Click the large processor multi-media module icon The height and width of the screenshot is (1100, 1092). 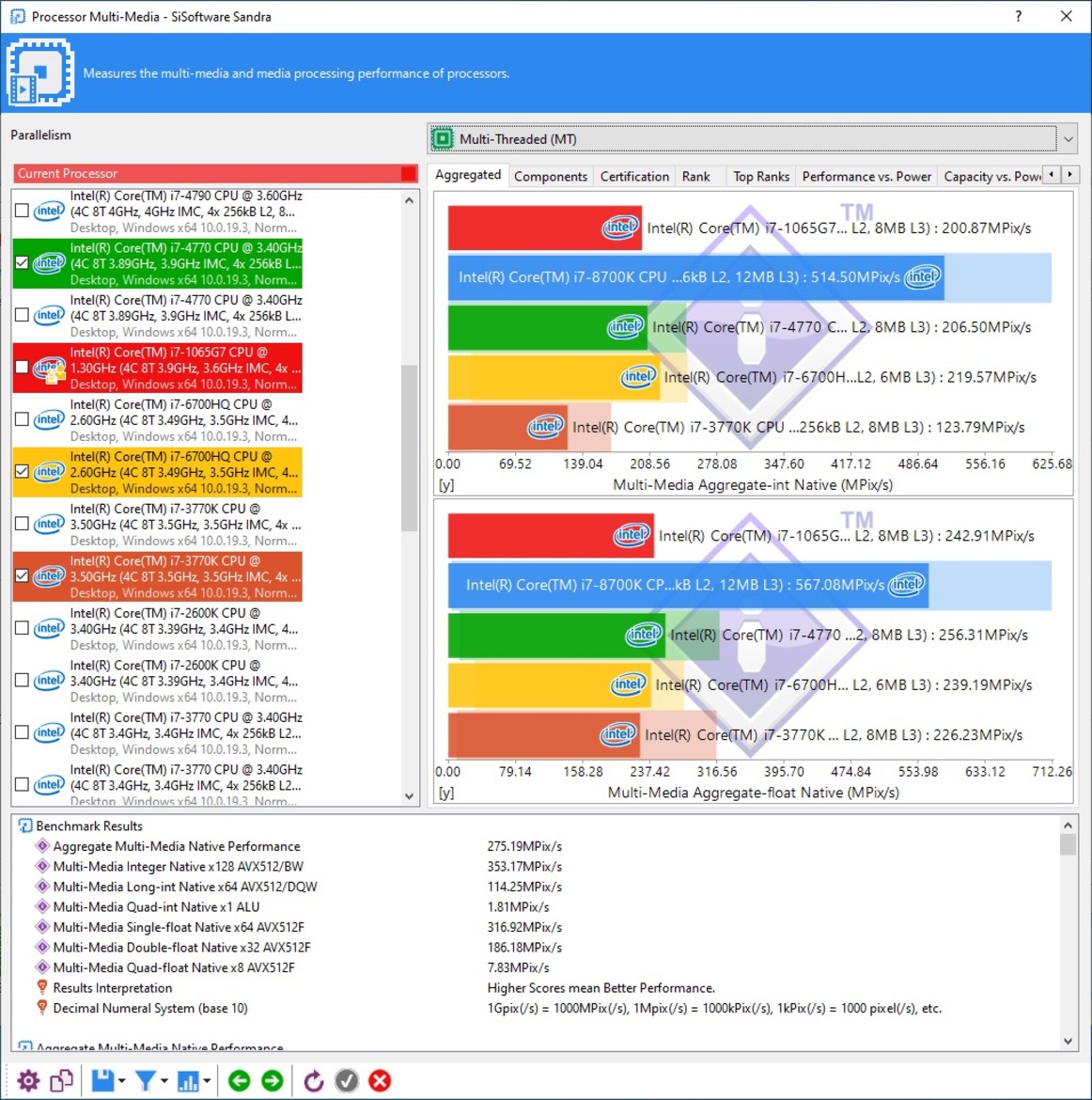click(40, 72)
